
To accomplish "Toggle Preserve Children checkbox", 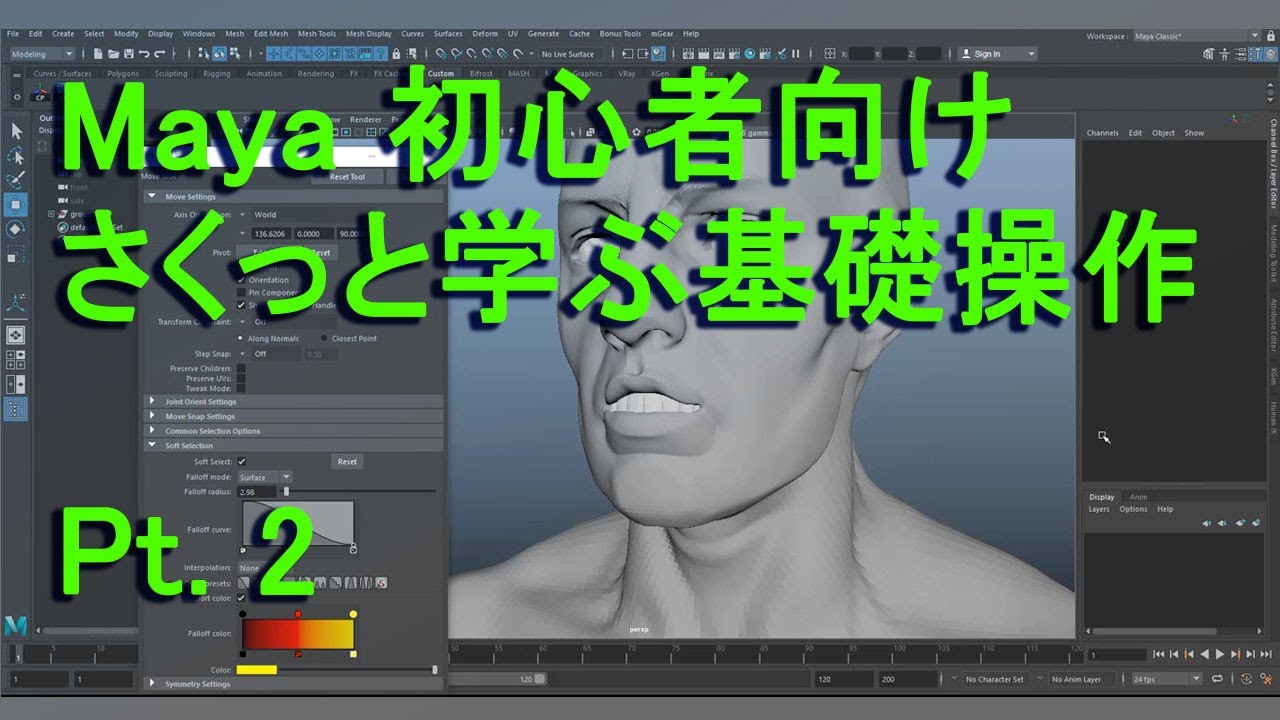I will [241, 368].
